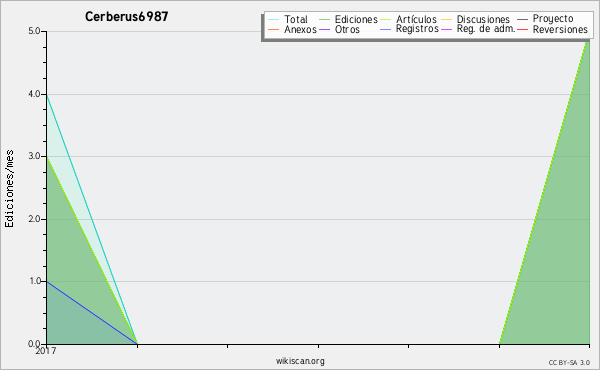Click the Anexos orange color marker in legend
Screen dimensions: 600x370
tap(274, 29)
